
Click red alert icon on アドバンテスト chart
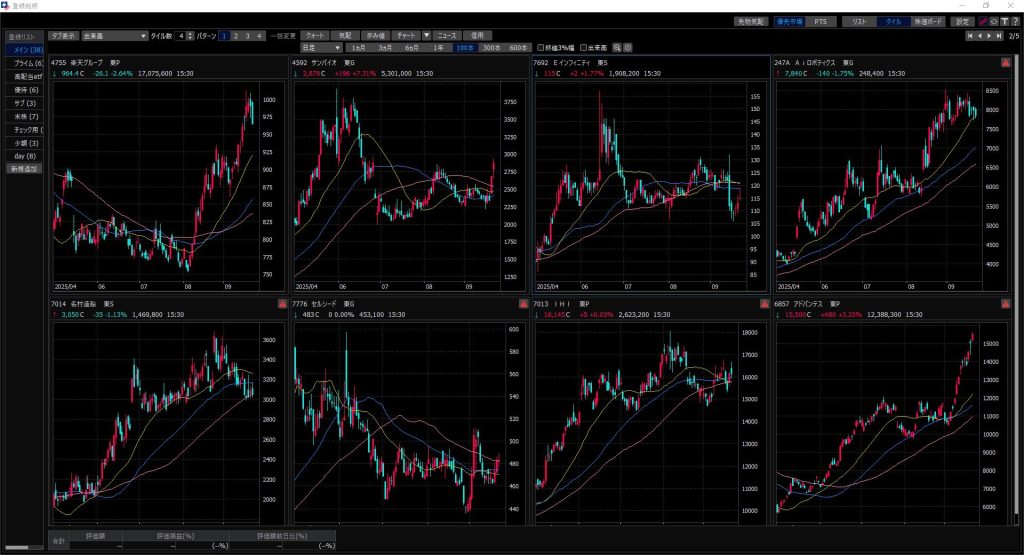[1003, 302]
